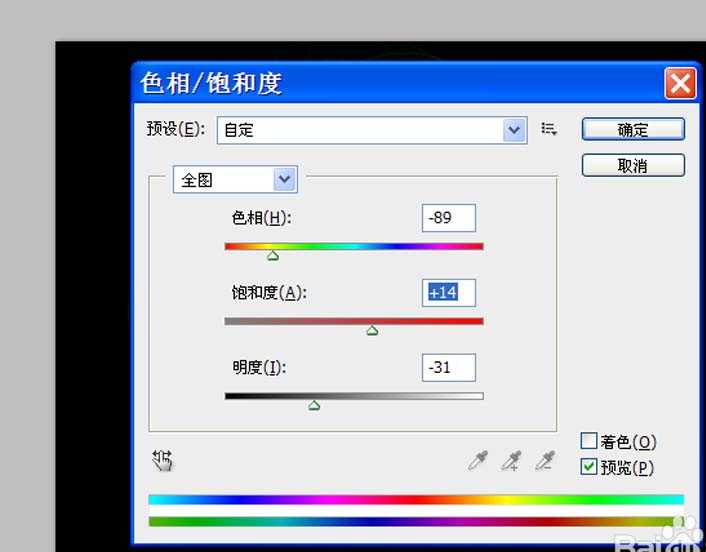Toggle the 预览 (Preview) checkbox
The height and width of the screenshot is (552, 706).
pyautogui.click(x=590, y=467)
